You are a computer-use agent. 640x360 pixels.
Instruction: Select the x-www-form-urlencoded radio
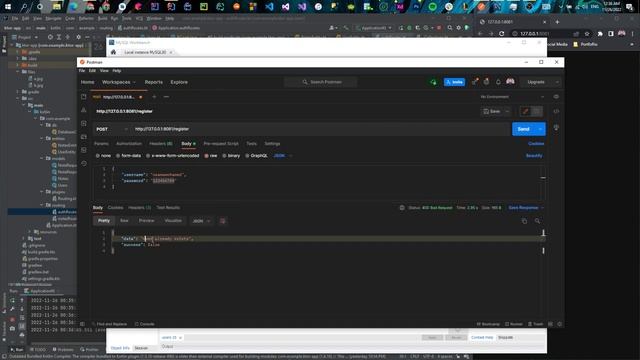[x=148, y=156]
